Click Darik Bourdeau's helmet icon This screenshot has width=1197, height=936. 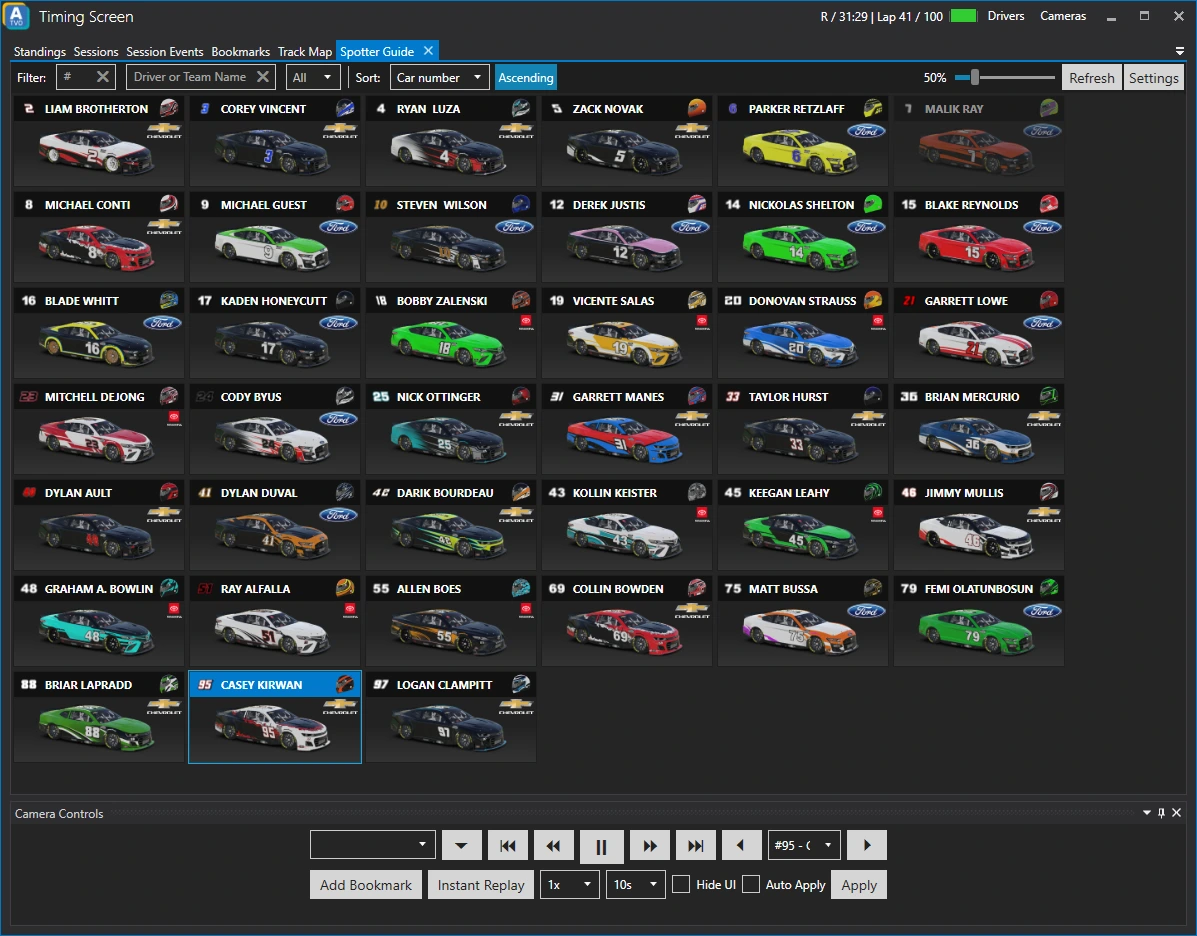pyautogui.click(x=521, y=492)
